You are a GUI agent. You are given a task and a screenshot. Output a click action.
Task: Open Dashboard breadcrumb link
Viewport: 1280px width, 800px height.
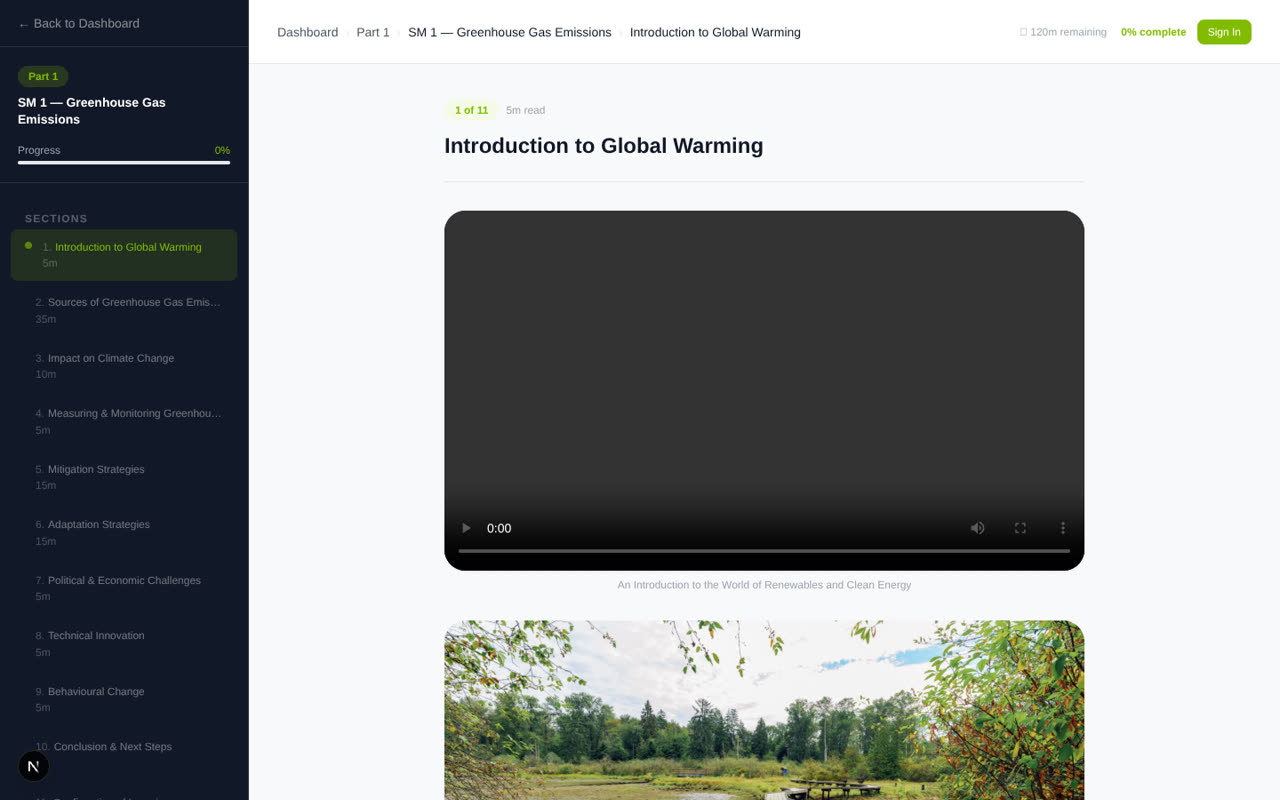(x=307, y=32)
